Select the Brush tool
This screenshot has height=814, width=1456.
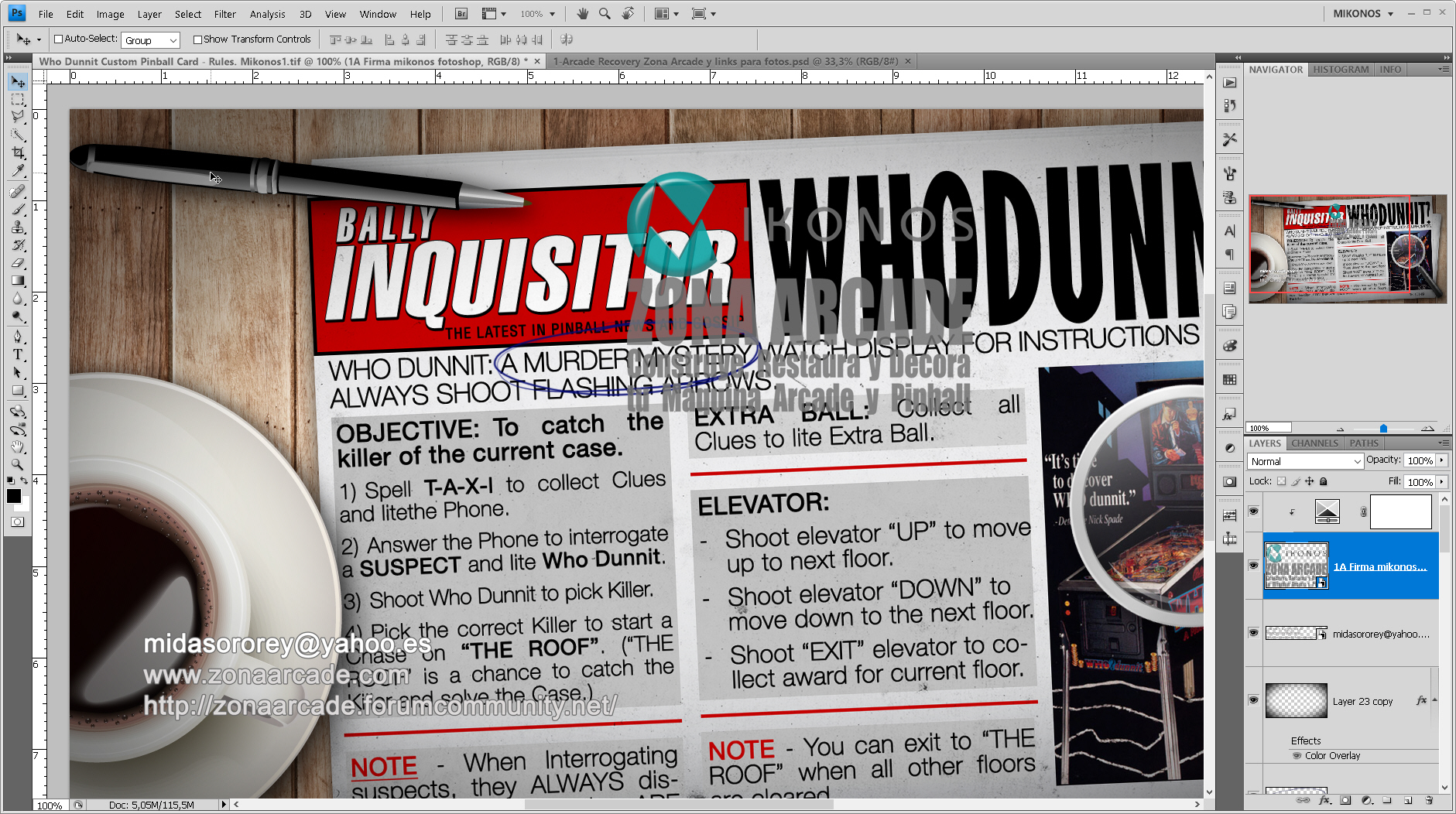17,210
